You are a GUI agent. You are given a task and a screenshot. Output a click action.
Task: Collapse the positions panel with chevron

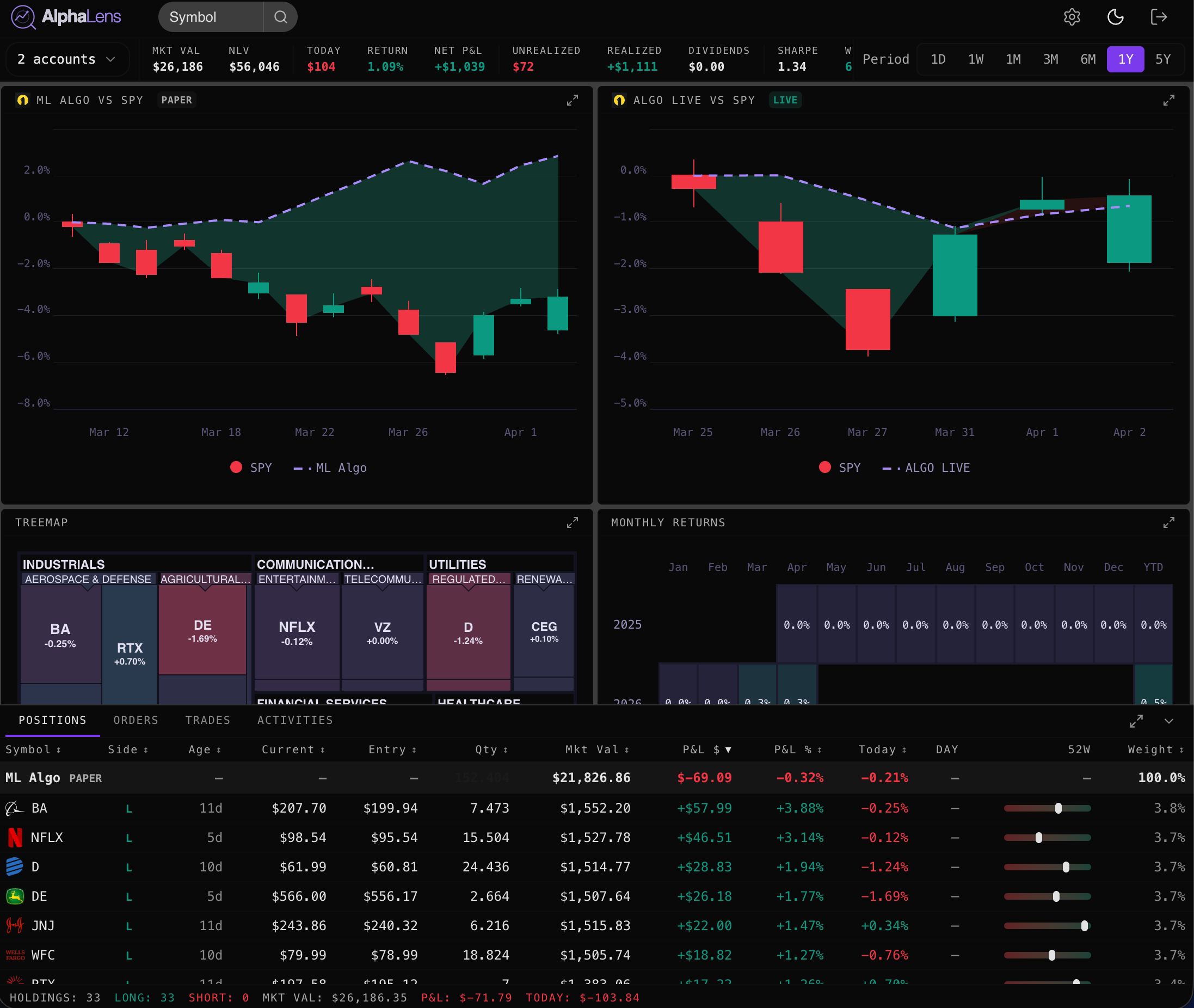pyautogui.click(x=1169, y=721)
